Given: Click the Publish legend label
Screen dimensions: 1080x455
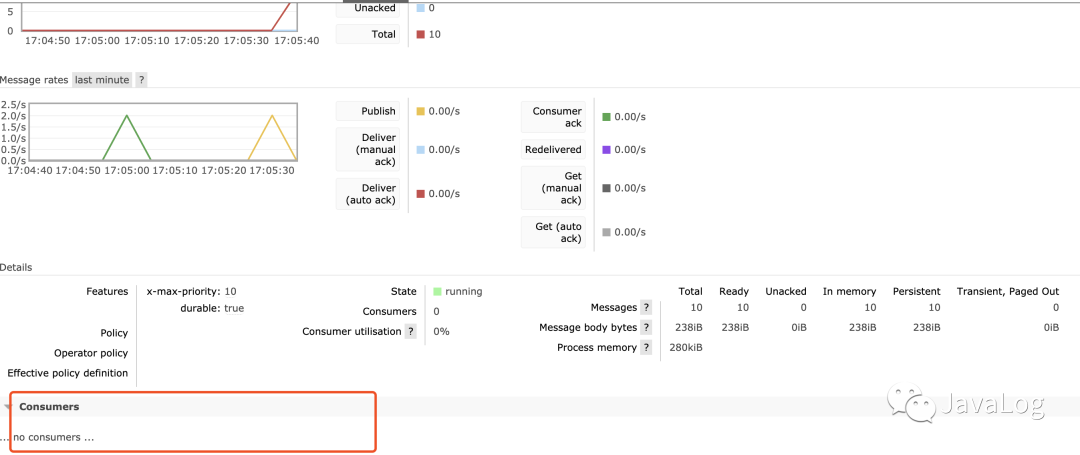Looking at the screenshot, I should pyautogui.click(x=367, y=111).
